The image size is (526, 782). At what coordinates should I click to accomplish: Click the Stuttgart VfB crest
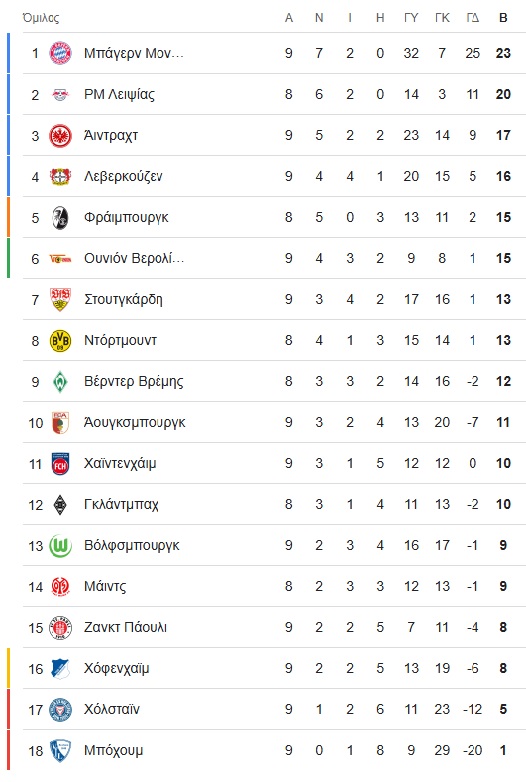tap(60, 299)
